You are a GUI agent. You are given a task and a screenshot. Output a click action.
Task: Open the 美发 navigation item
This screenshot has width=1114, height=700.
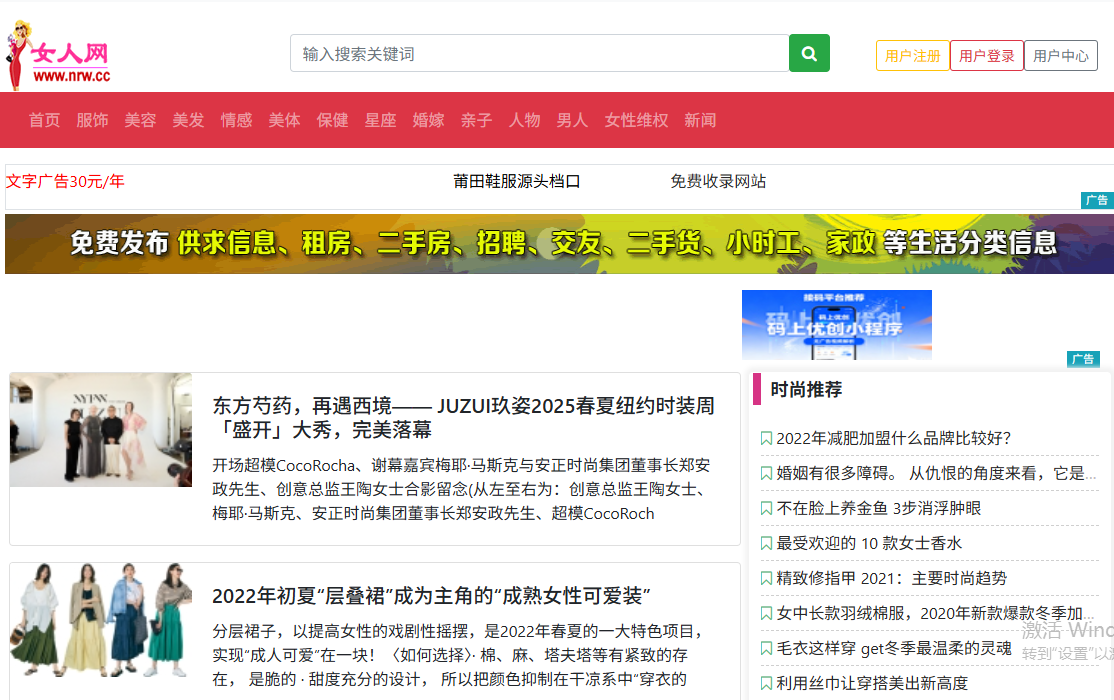click(188, 120)
